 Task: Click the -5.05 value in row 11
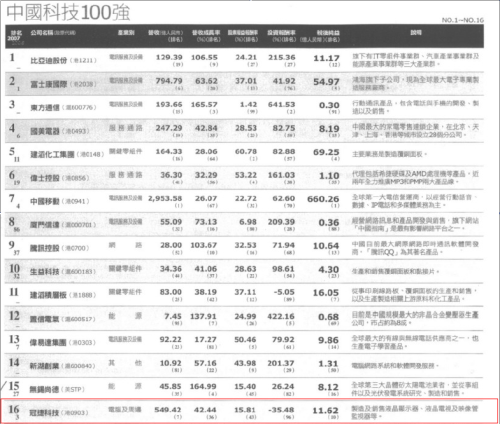pyautogui.click(x=284, y=292)
